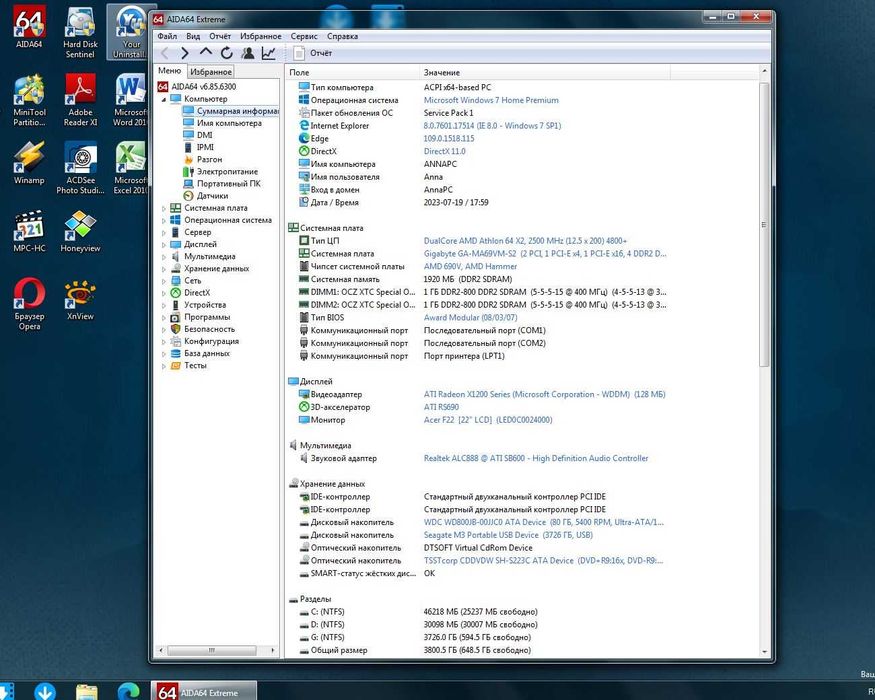
Task: Open the Realtek ALC888 audio link
Action: click(536, 458)
